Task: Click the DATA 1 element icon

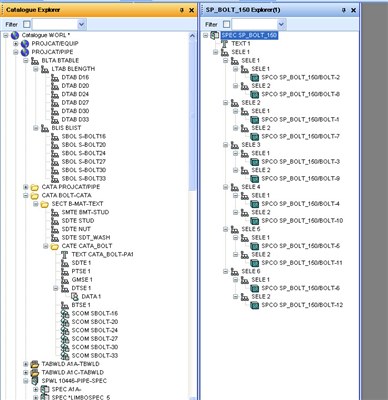Action: 75,297
